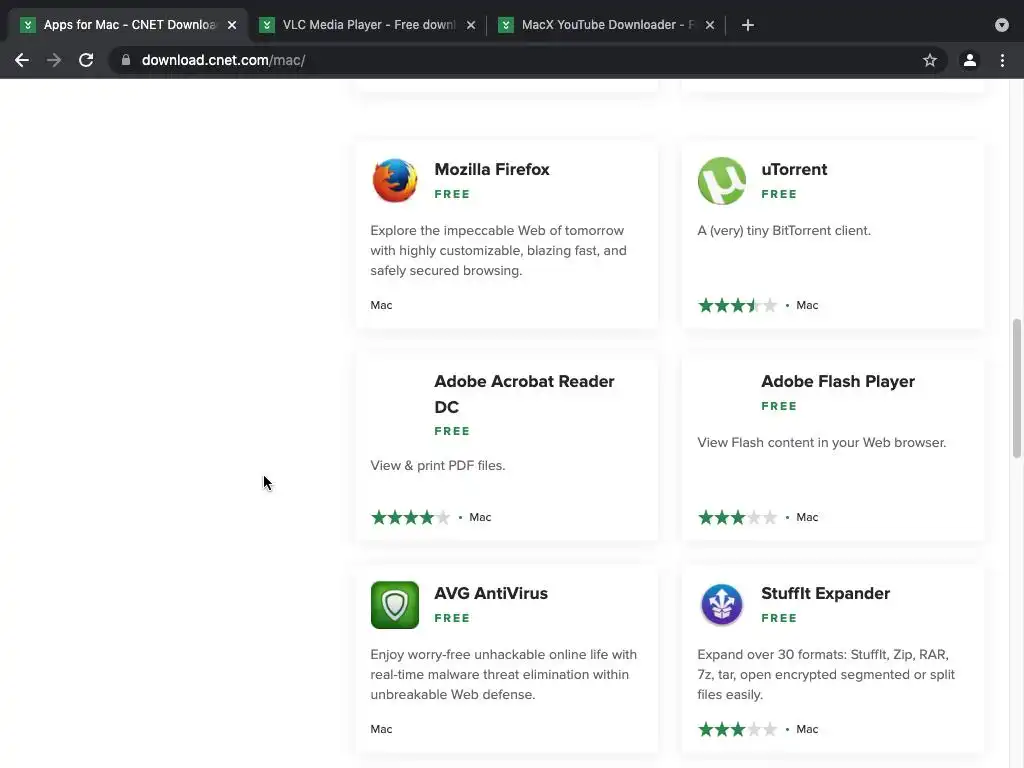The image size is (1024, 768).
Task: Click Mac platform label in uTorrent card
Action: pos(807,305)
